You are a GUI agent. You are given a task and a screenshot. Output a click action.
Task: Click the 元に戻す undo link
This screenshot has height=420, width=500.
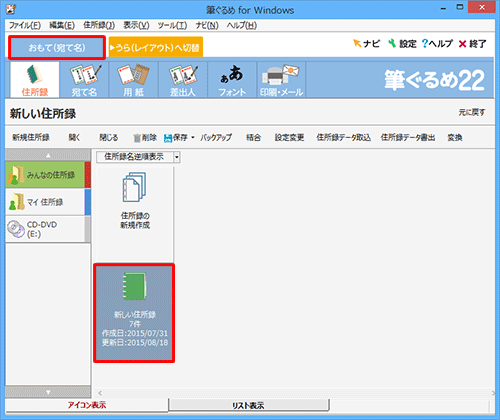coord(472,113)
